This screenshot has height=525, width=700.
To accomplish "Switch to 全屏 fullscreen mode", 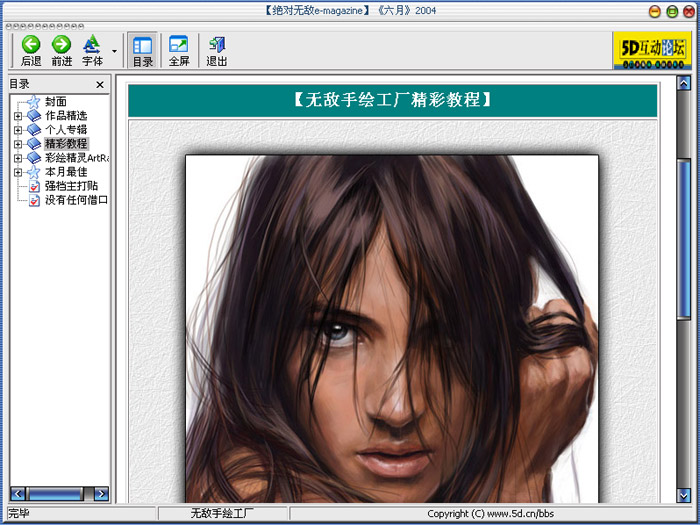I will coord(179,50).
